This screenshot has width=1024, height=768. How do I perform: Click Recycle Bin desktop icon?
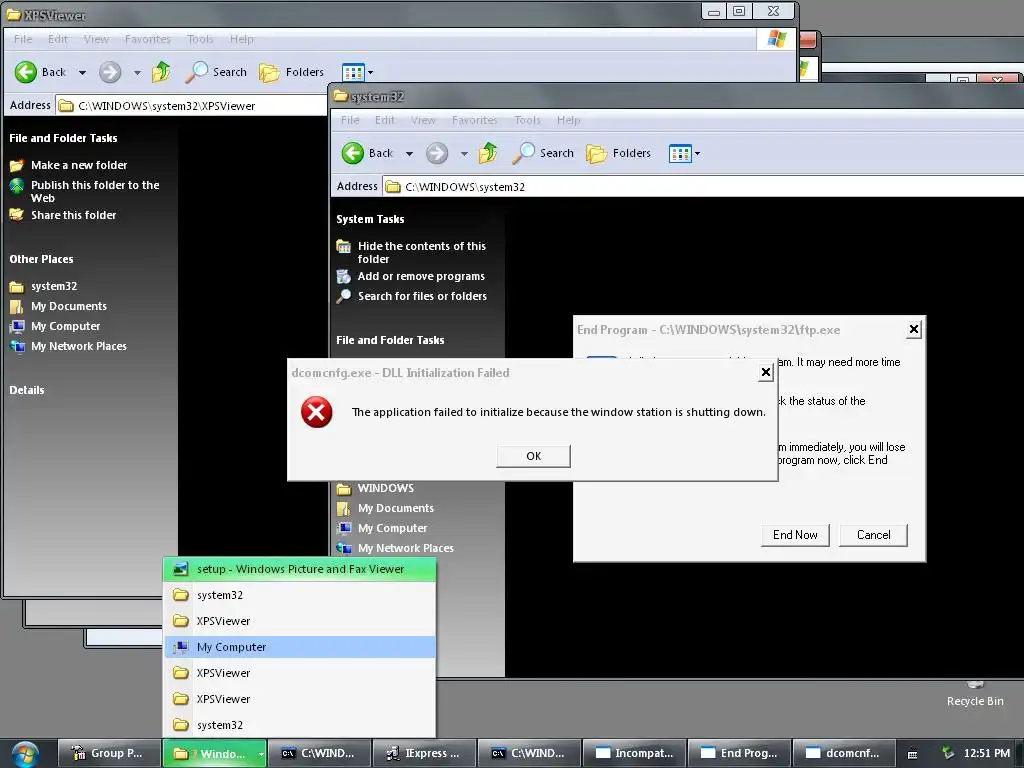[x=975, y=694]
